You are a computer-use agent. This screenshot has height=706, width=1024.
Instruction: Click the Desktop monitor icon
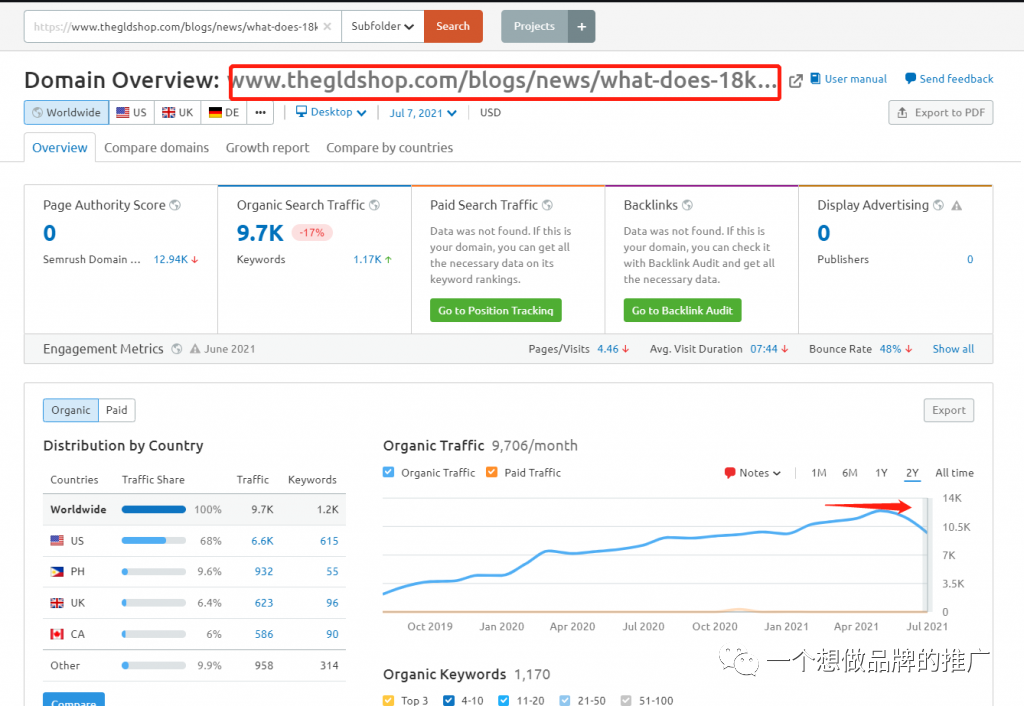[x=301, y=112]
